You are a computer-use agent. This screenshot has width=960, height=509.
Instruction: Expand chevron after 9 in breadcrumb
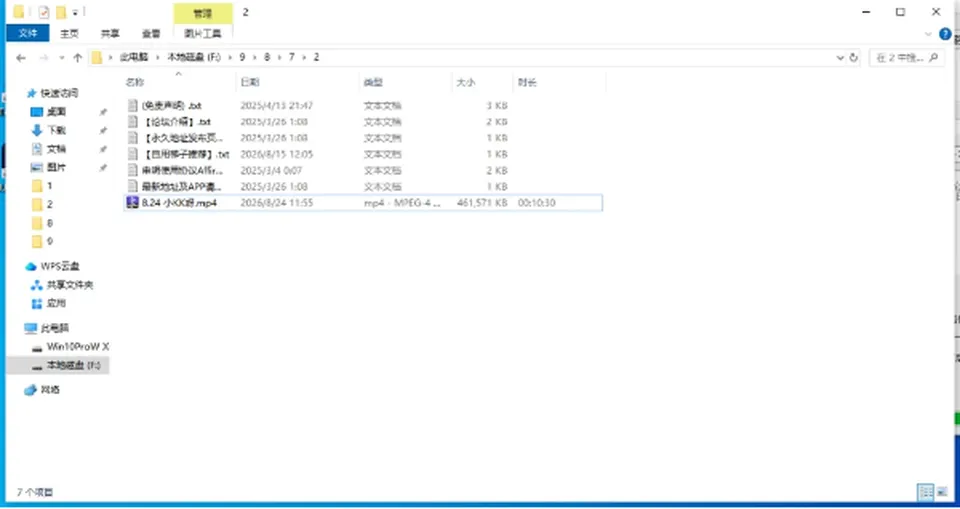[255, 58]
